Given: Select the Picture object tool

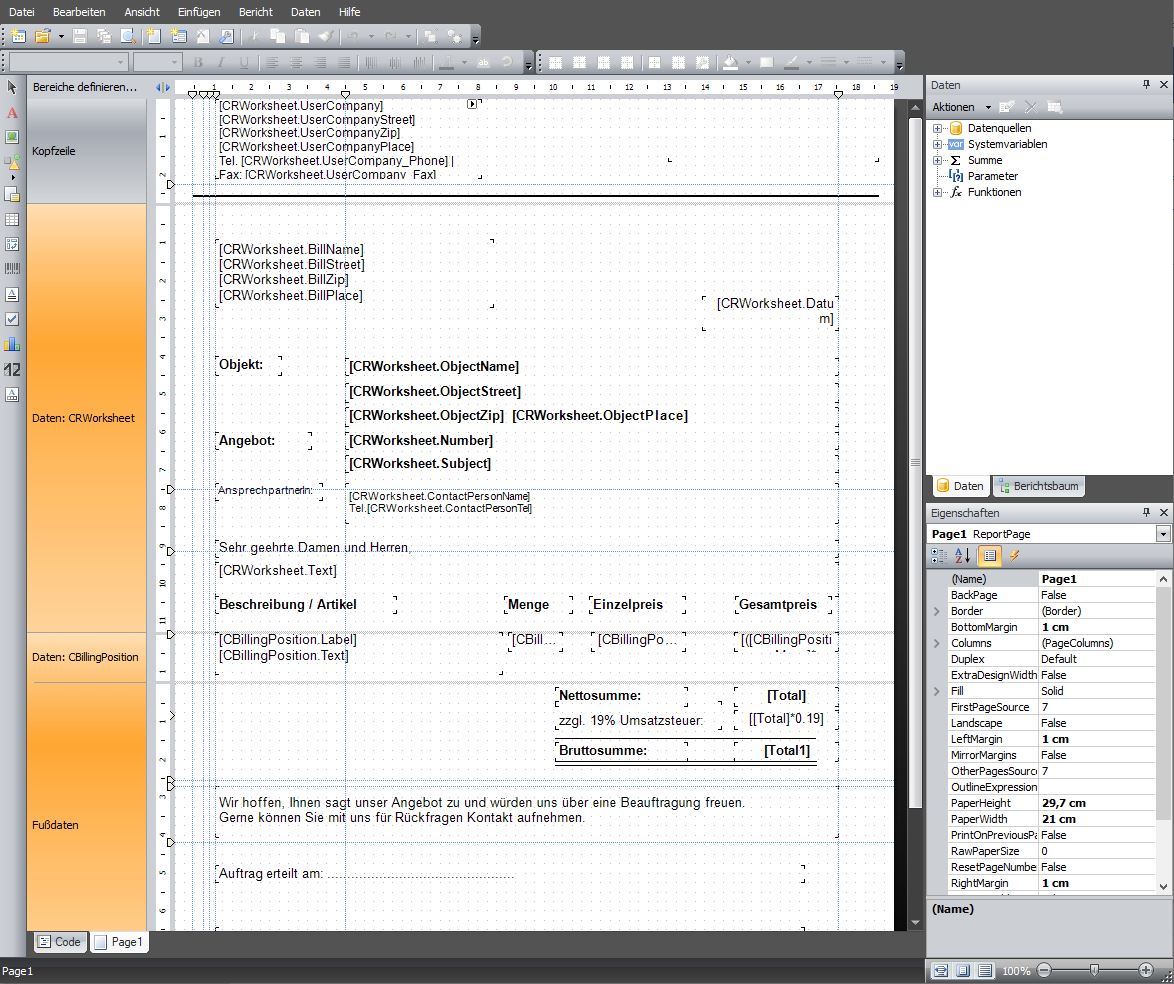Looking at the screenshot, I should (12, 137).
